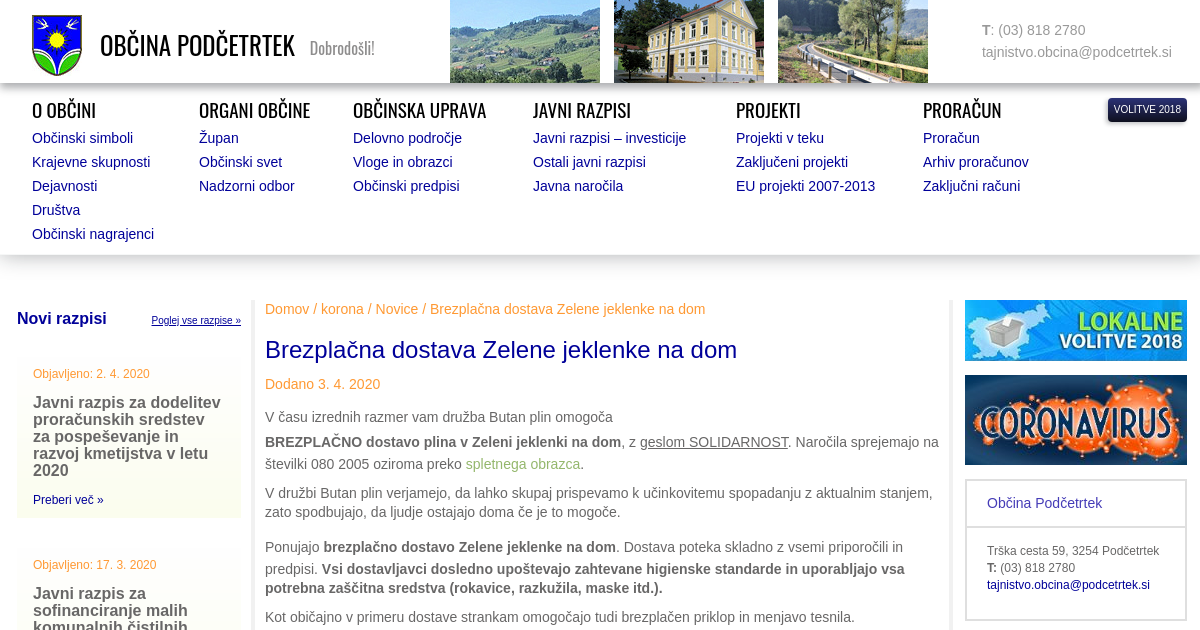
Task: Click the roadside header photo
Action: (852, 42)
